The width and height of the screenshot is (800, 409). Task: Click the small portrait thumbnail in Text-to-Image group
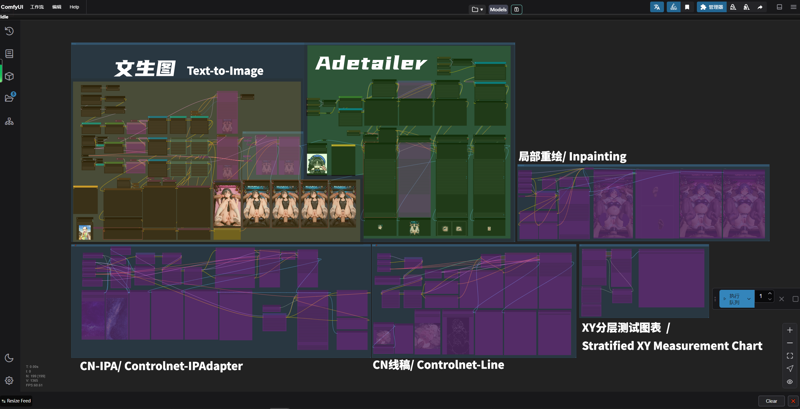point(85,232)
